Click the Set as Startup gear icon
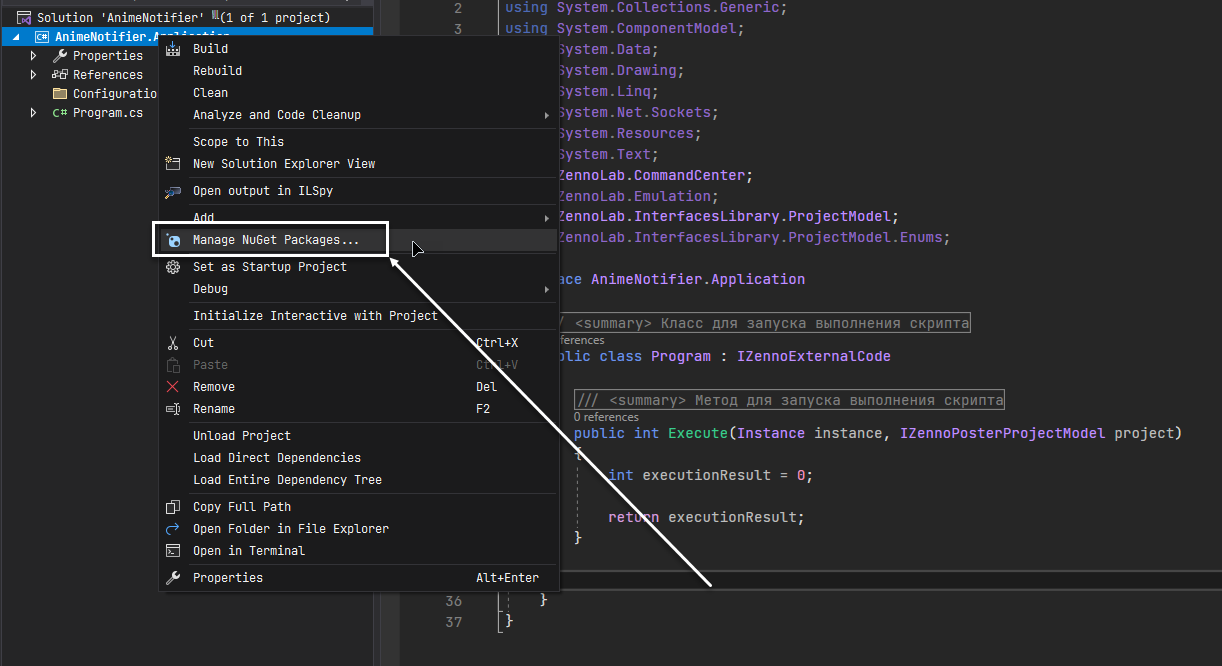This screenshot has width=1222, height=666. pos(173,267)
